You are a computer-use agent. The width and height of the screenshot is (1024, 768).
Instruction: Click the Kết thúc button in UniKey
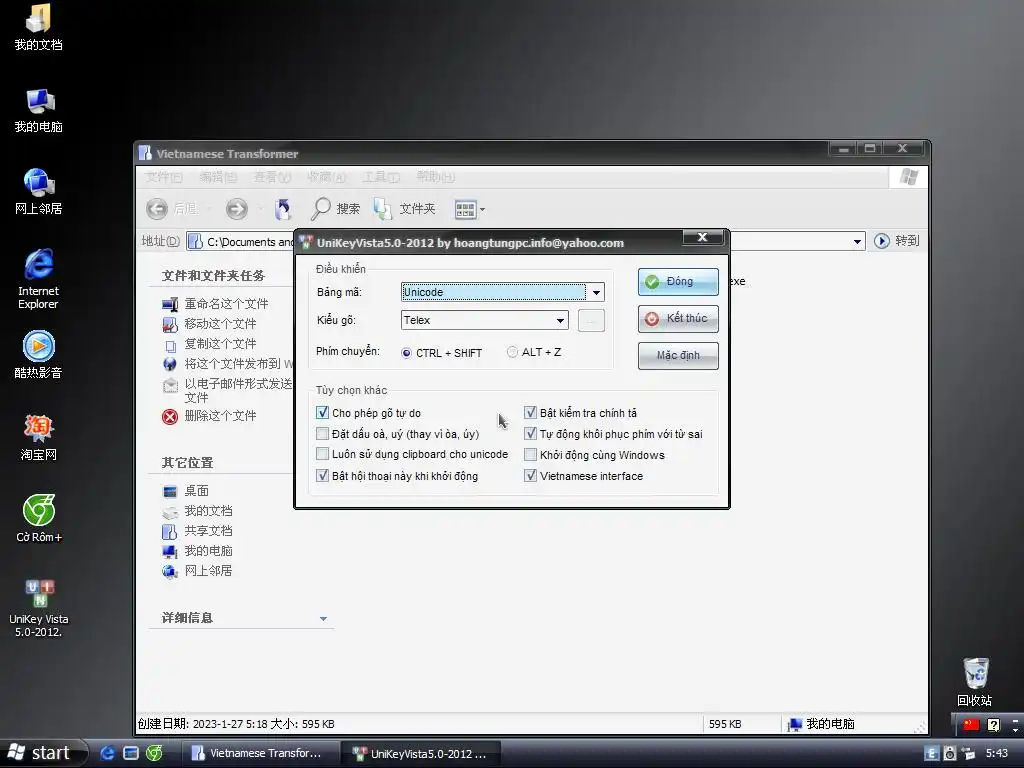coord(678,319)
